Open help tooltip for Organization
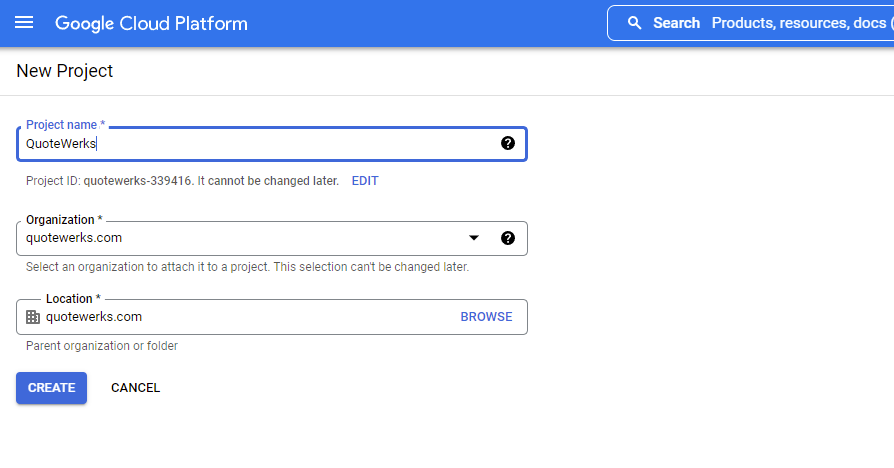 508,238
